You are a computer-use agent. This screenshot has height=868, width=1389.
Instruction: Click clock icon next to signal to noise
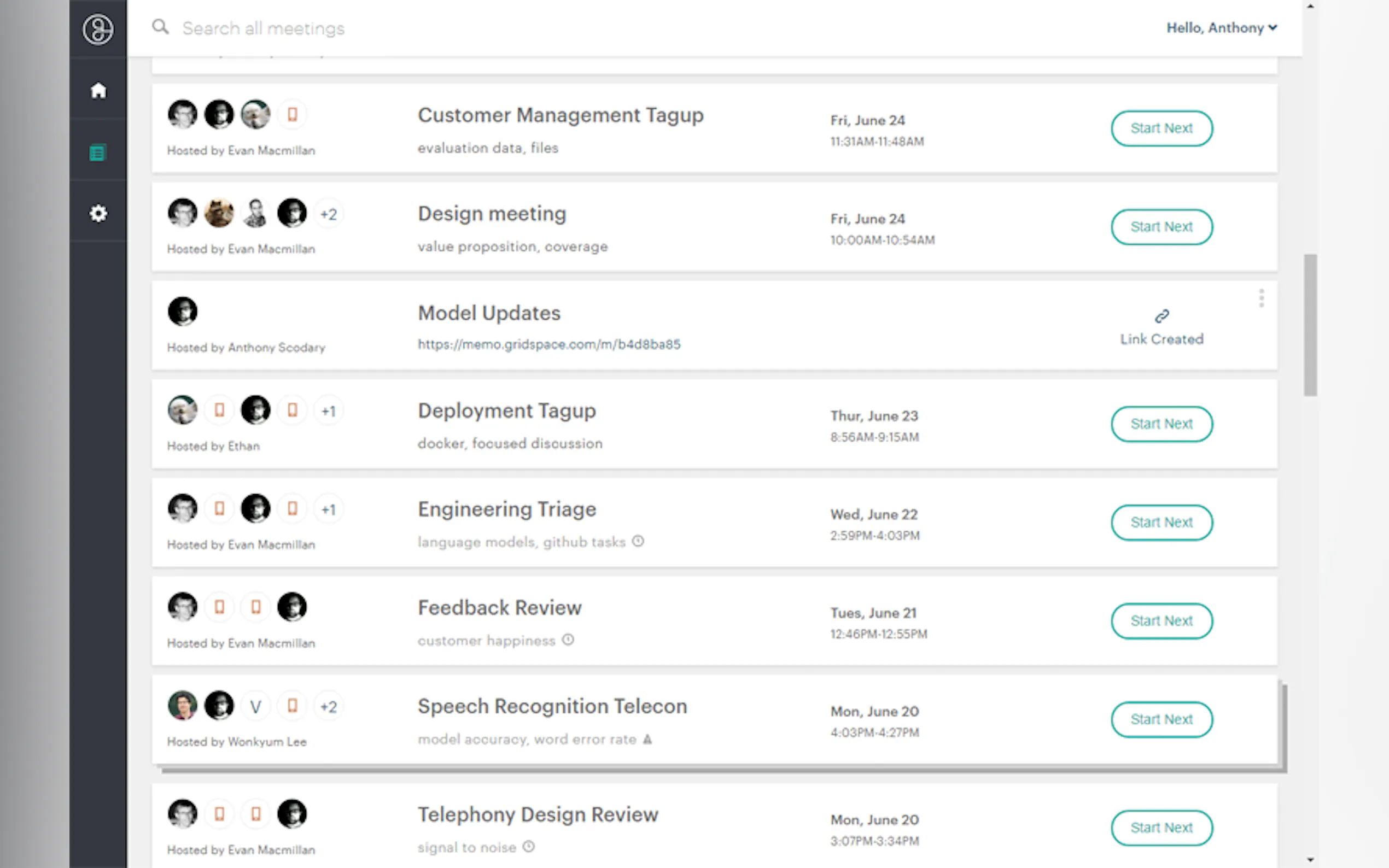click(529, 846)
